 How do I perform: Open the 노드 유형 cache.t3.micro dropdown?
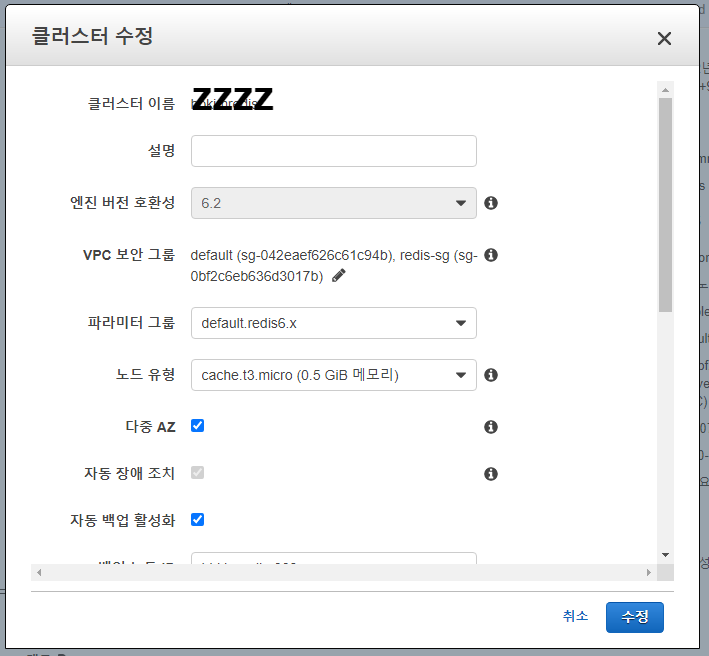coord(334,375)
